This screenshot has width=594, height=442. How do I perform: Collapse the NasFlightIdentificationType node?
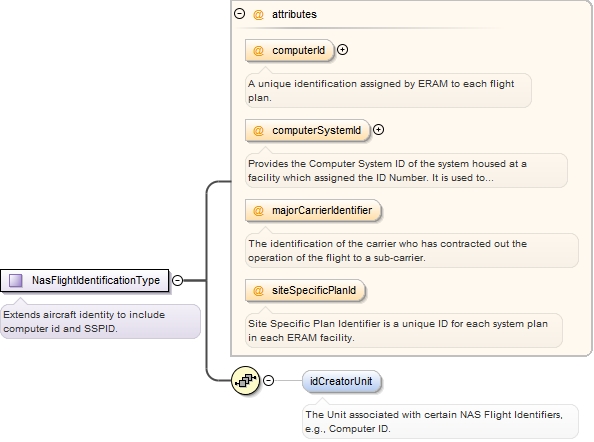[x=177, y=280]
